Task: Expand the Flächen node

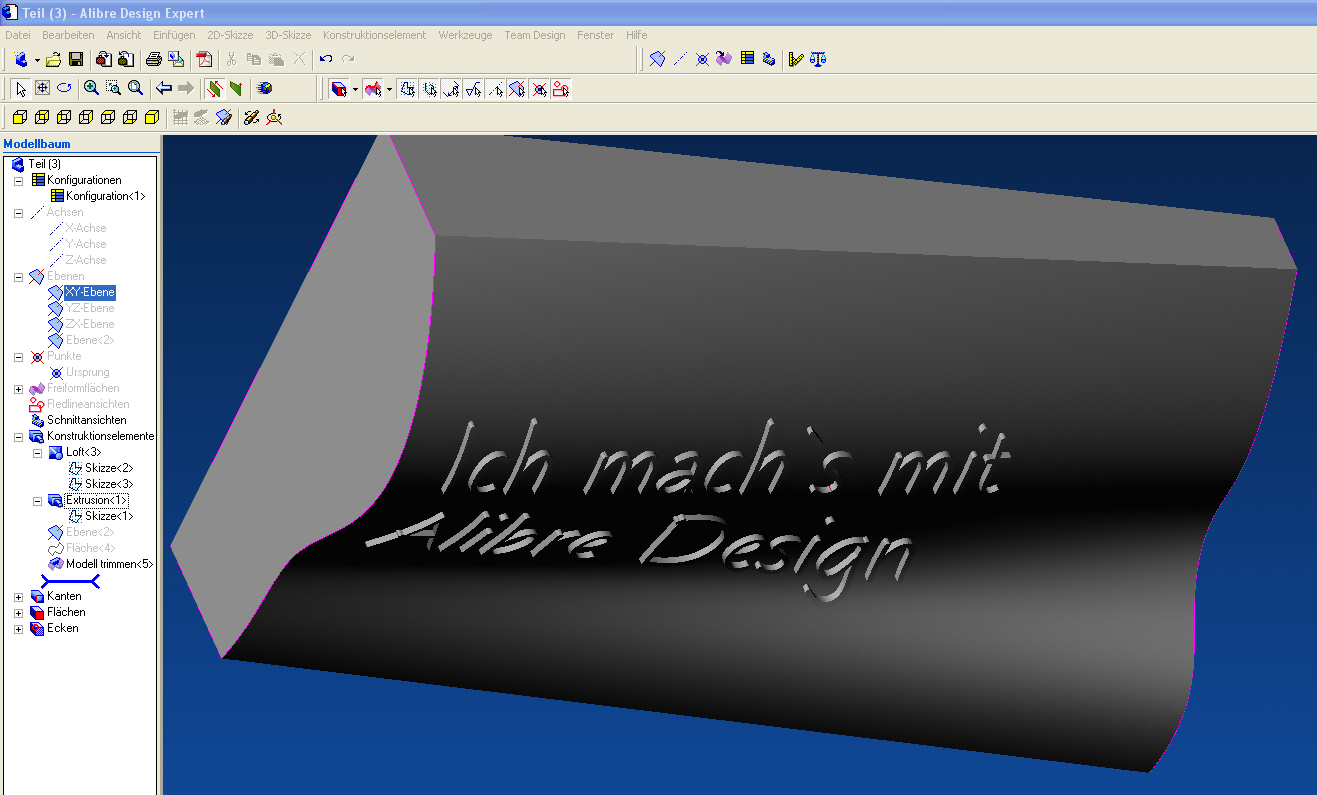Action: [x=19, y=612]
